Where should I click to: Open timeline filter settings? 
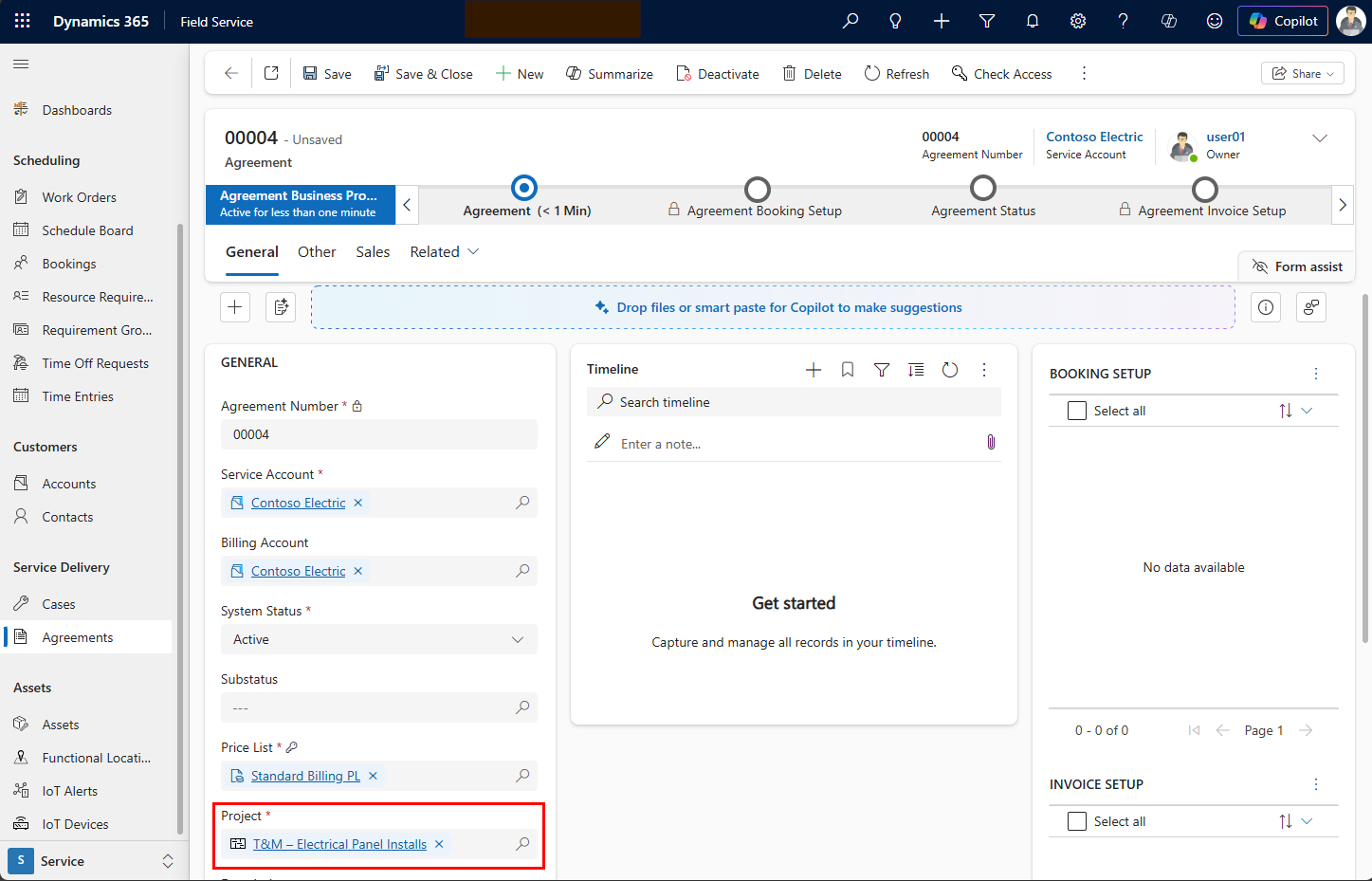click(x=881, y=369)
